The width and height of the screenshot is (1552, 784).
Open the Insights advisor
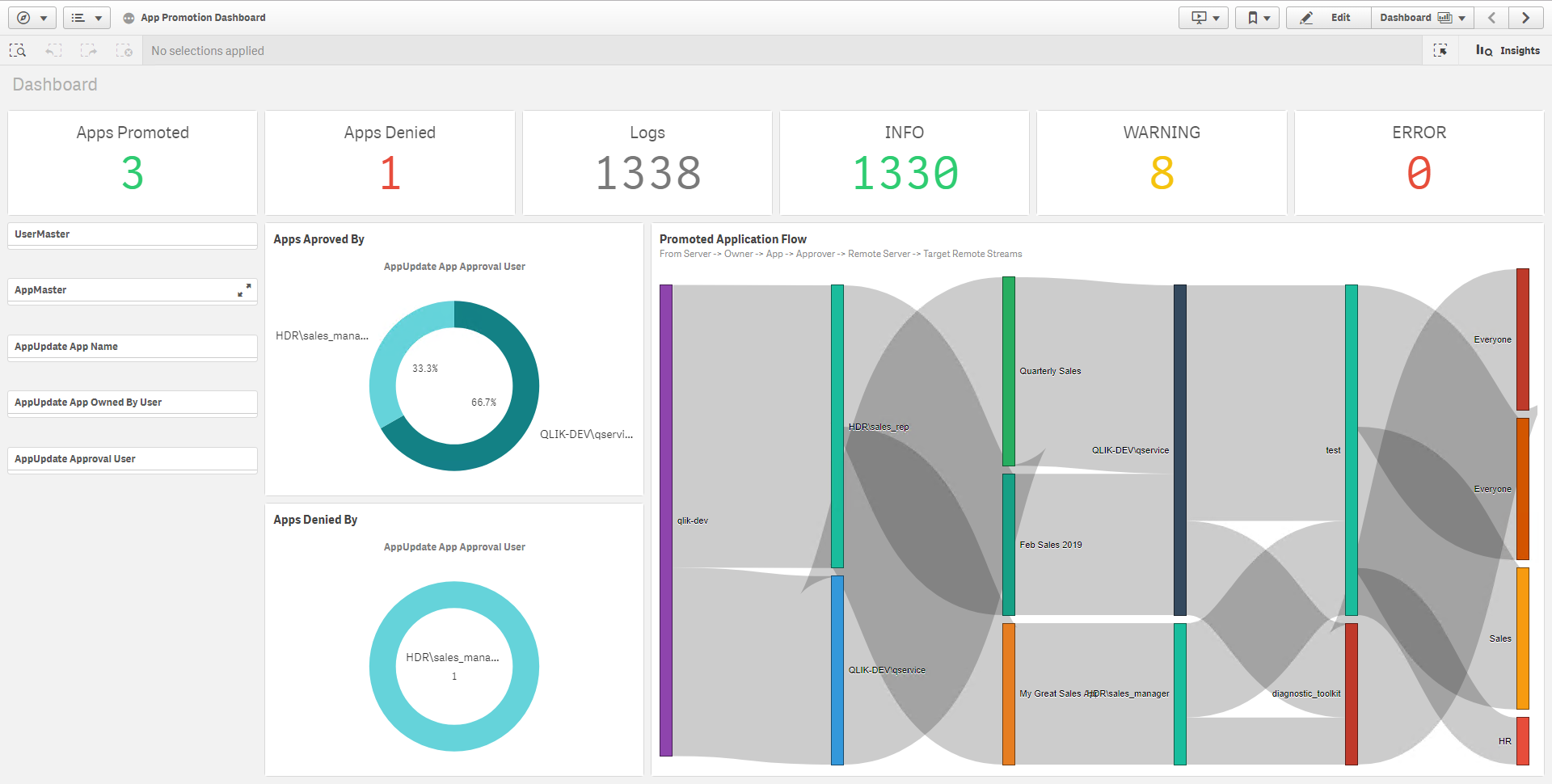point(1508,50)
